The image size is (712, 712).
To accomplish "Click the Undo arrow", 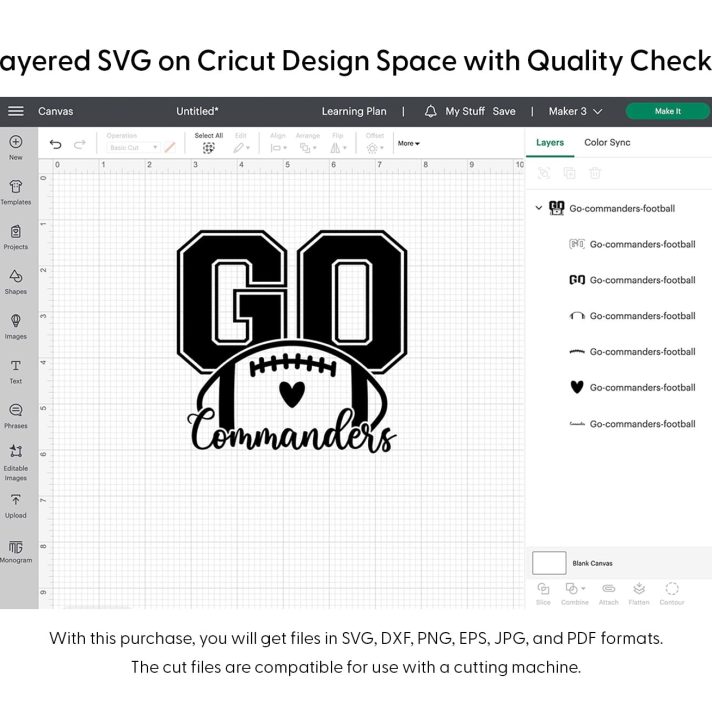I will click(x=55, y=144).
